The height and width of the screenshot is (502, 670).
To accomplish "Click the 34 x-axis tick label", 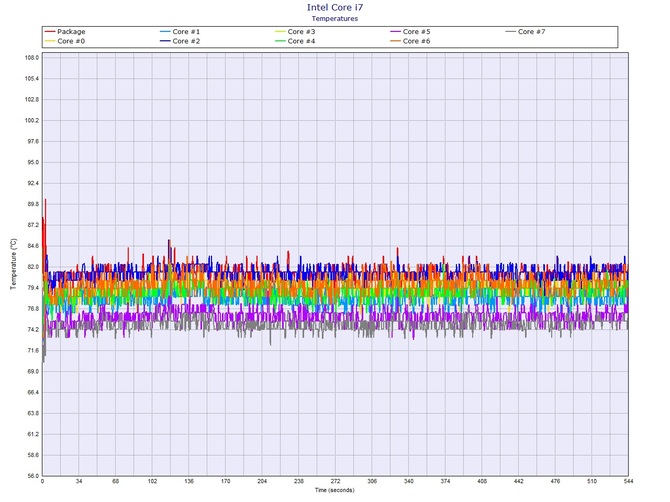I will 79,481.
